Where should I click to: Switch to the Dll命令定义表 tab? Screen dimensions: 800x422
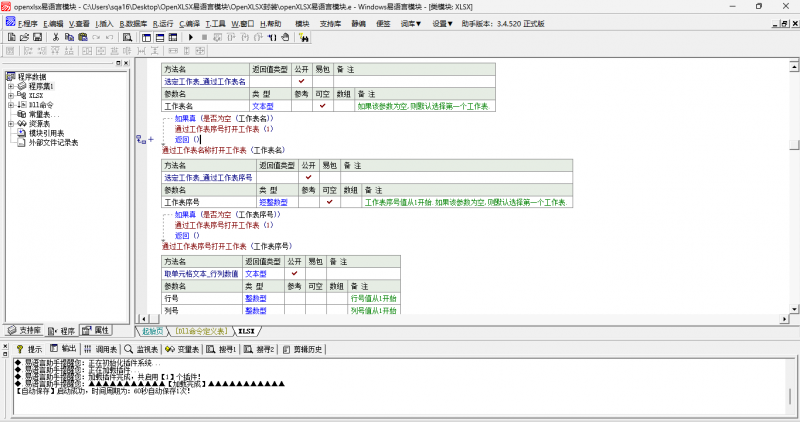click(200, 330)
